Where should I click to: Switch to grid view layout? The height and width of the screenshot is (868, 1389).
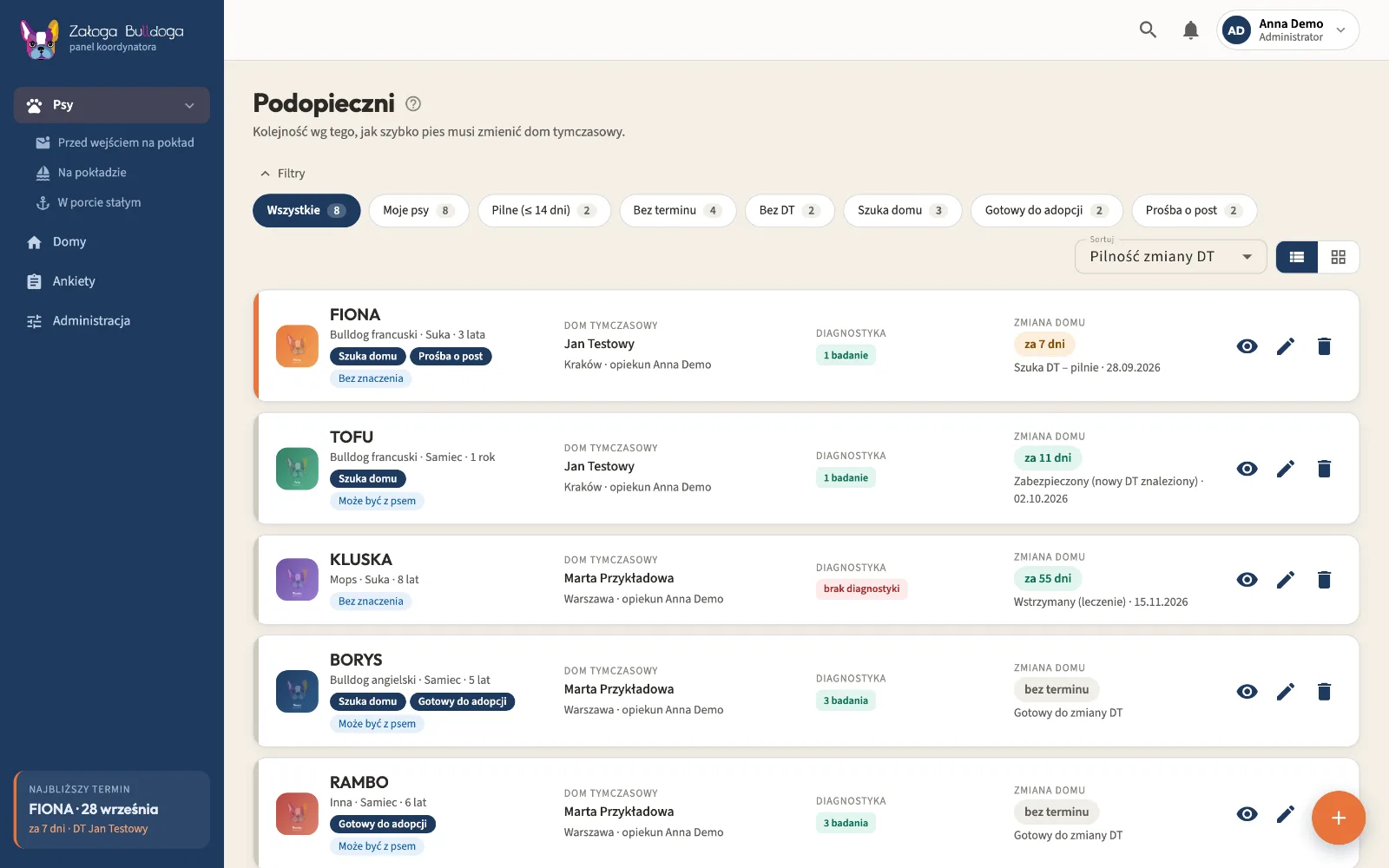point(1339,257)
